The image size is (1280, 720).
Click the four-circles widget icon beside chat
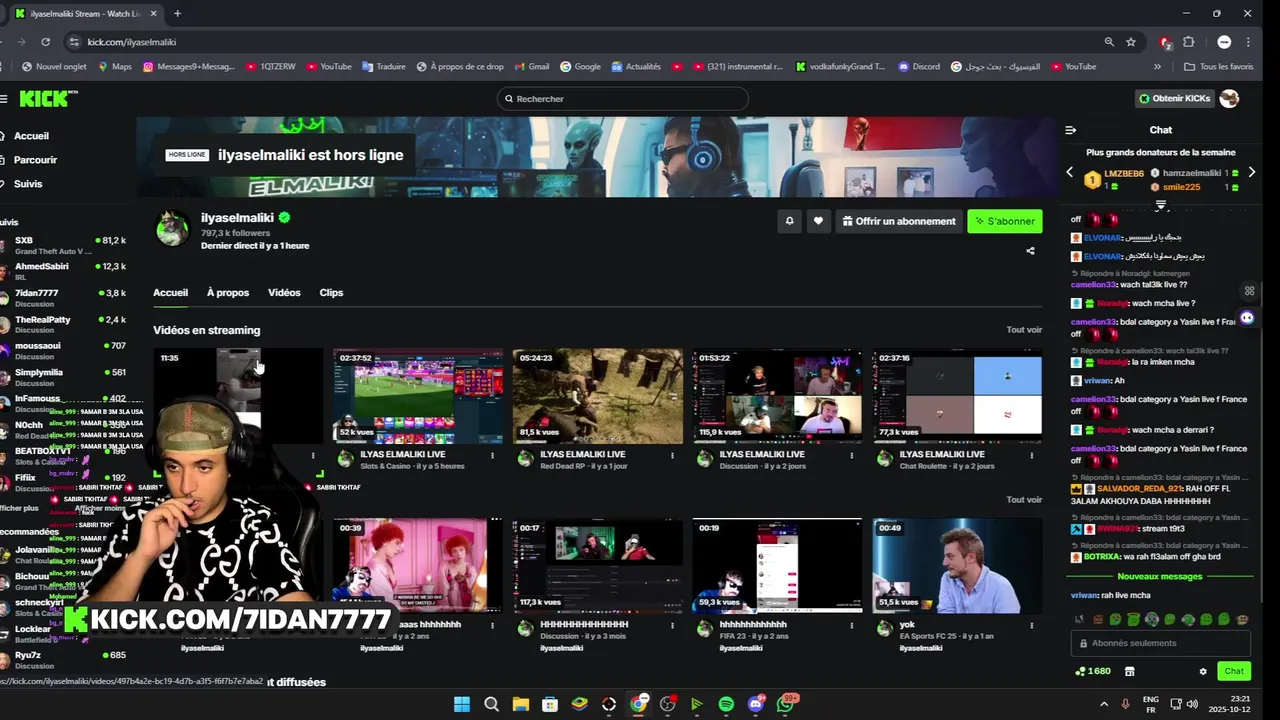coord(1249,291)
